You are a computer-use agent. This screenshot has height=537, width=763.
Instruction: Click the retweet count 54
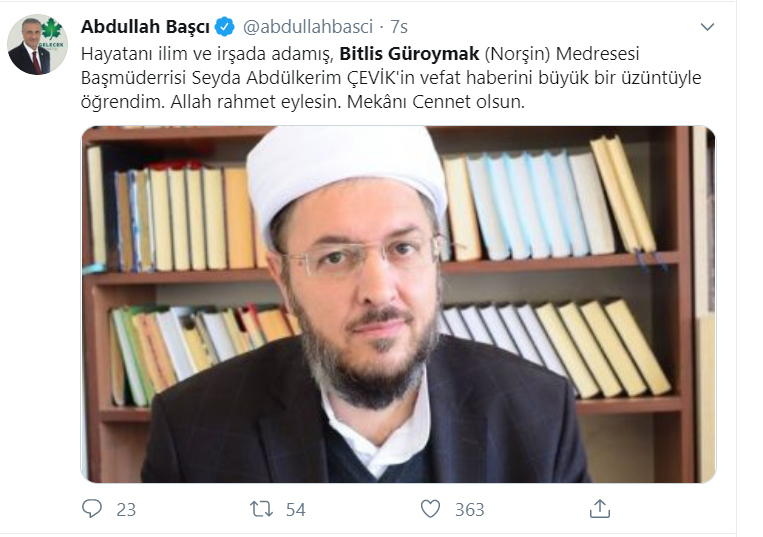[x=295, y=510]
